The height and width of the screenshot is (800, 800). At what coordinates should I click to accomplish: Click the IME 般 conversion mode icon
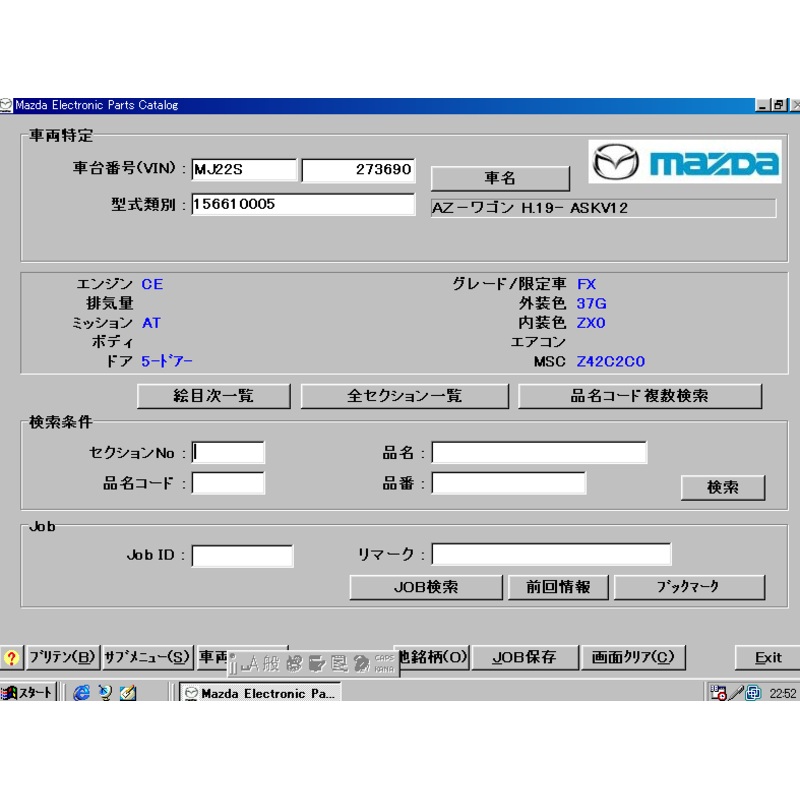(271, 663)
